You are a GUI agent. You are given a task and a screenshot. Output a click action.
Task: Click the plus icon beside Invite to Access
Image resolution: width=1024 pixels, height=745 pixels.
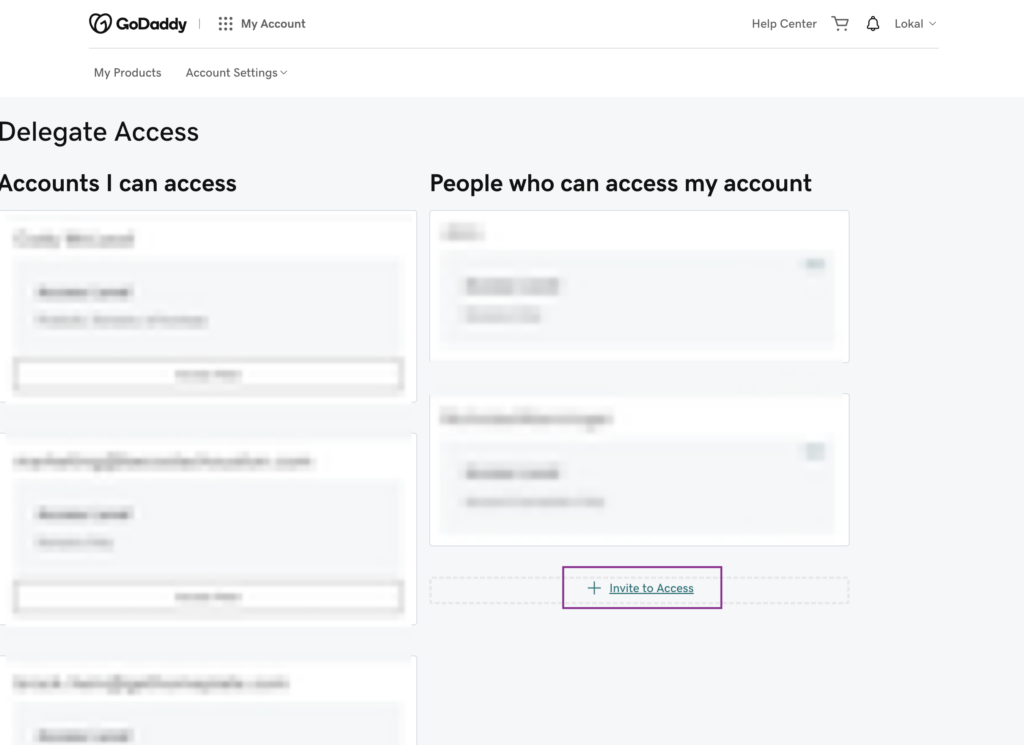pyautogui.click(x=594, y=588)
